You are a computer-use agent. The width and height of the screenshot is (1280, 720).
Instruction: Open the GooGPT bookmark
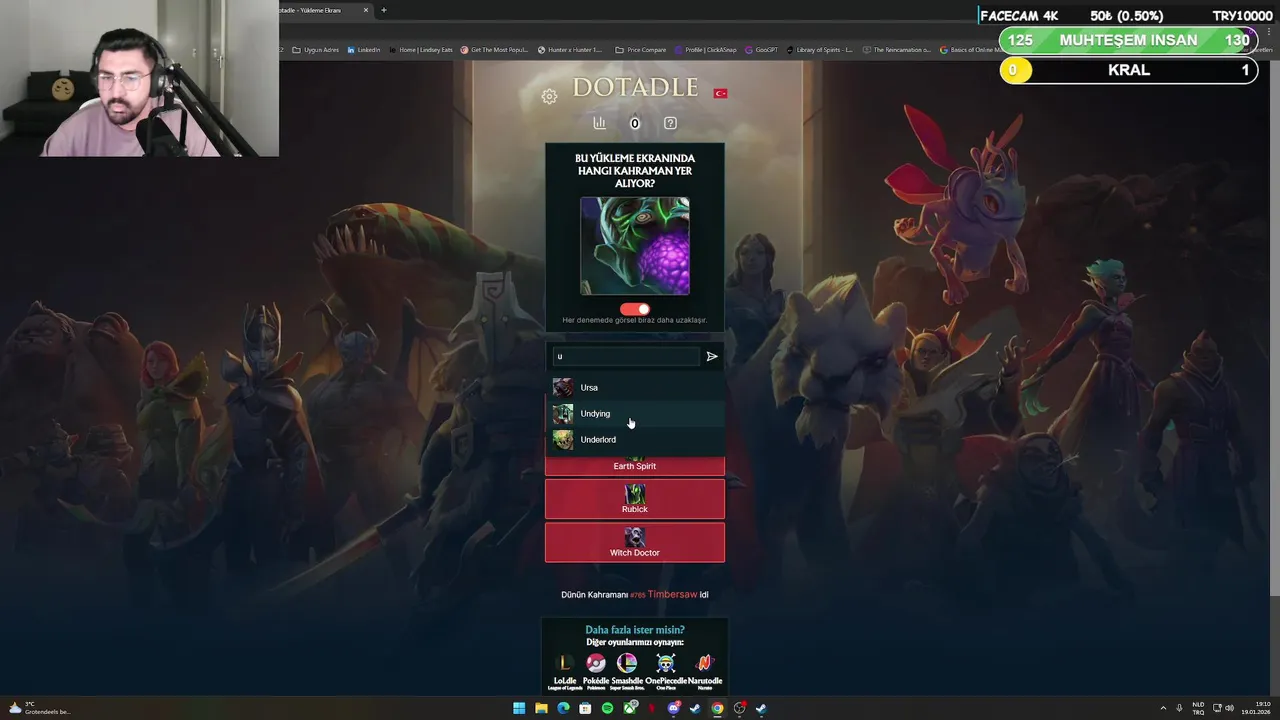(761, 50)
